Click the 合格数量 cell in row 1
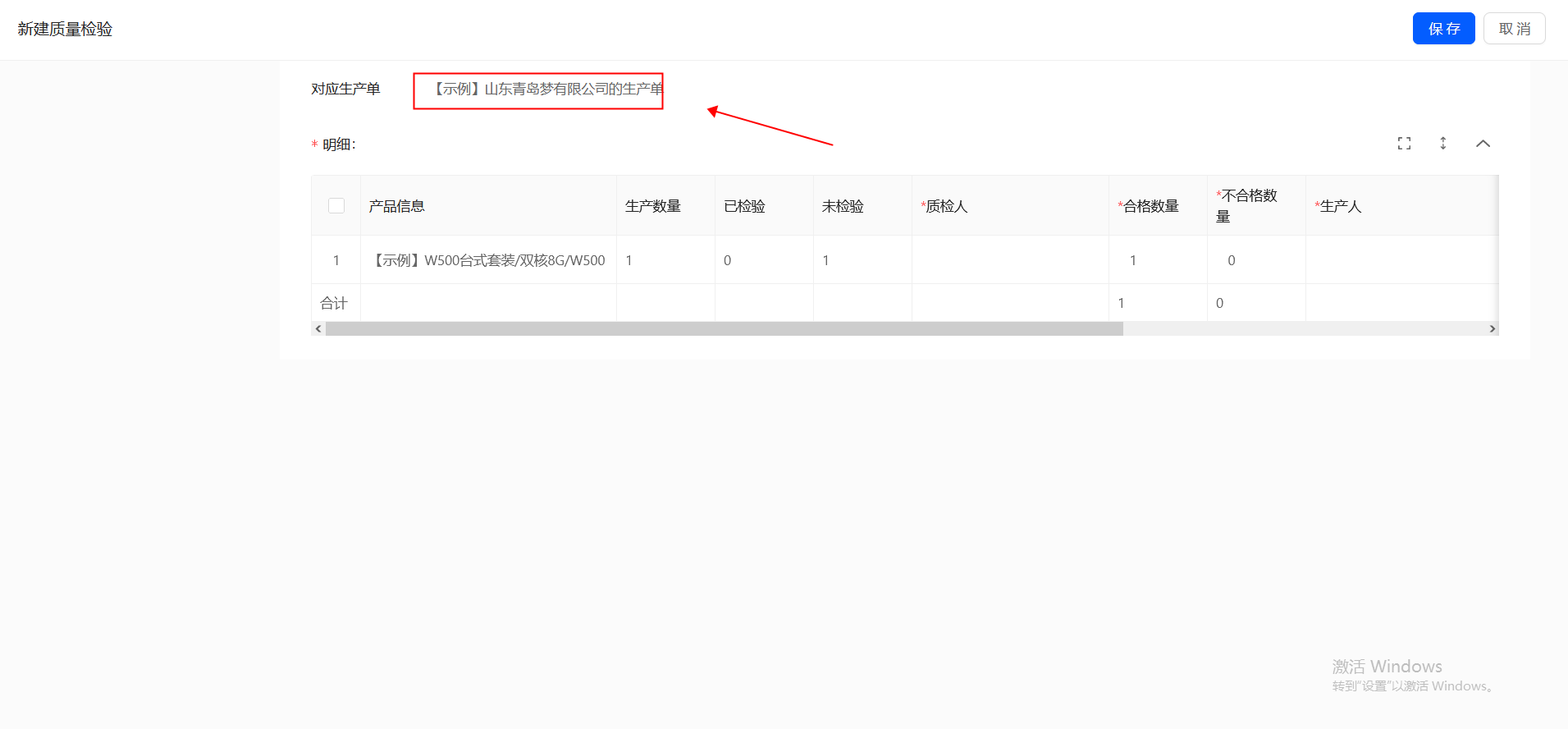The height and width of the screenshot is (729, 1568). [x=1158, y=260]
